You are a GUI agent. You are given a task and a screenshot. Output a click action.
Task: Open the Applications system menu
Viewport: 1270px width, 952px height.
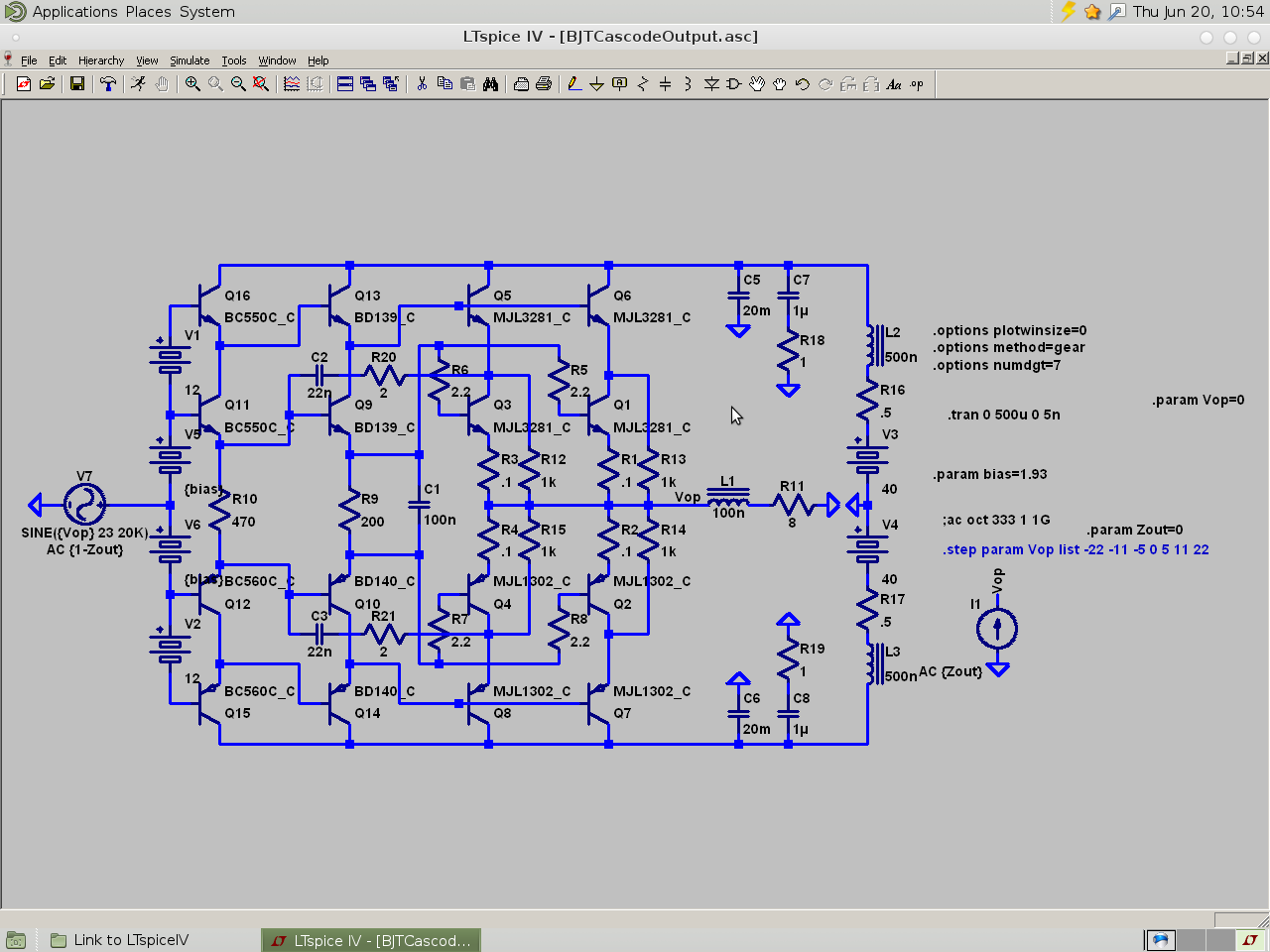pyautogui.click(x=74, y=12)
